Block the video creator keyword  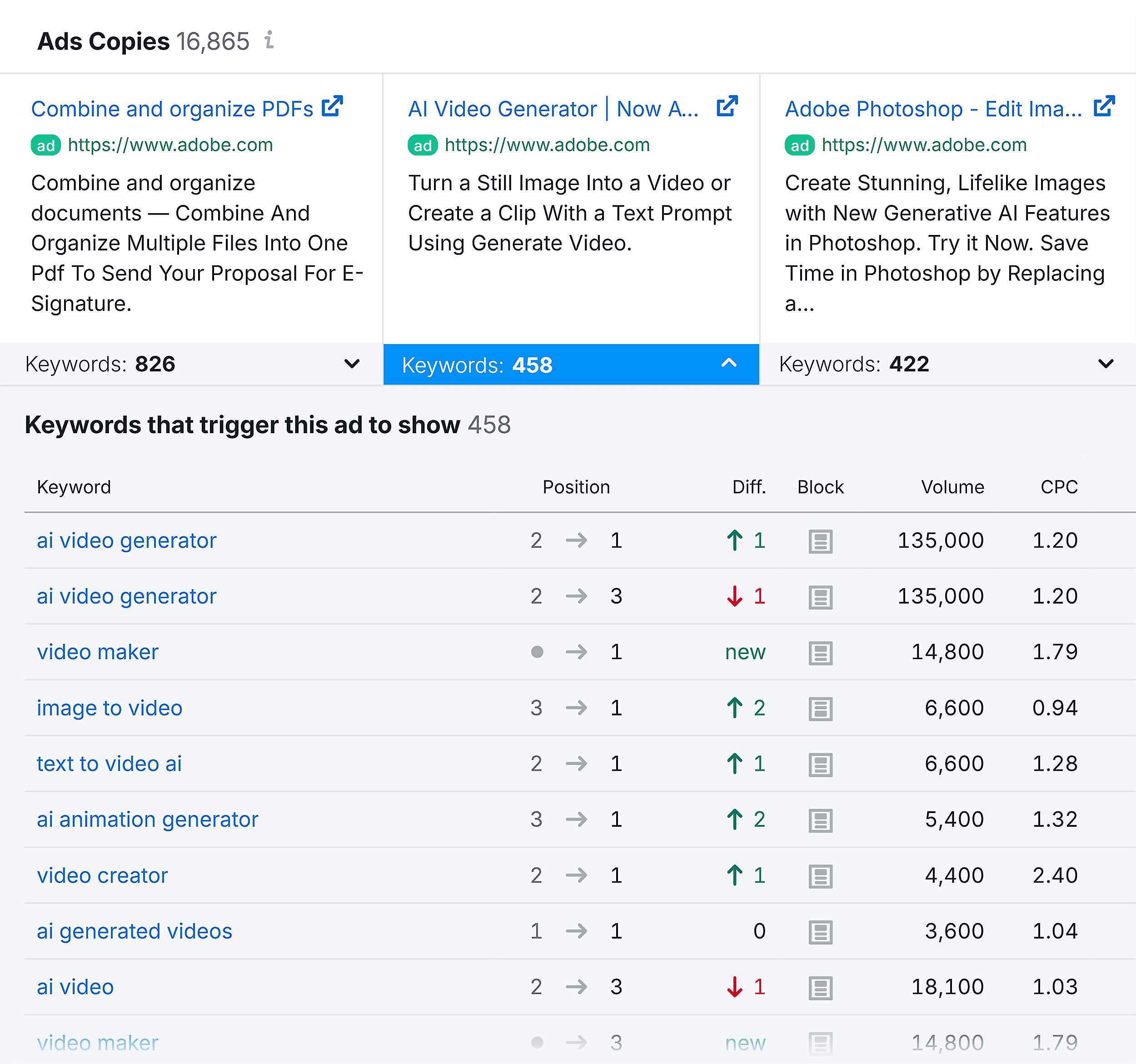click(820, 875)
